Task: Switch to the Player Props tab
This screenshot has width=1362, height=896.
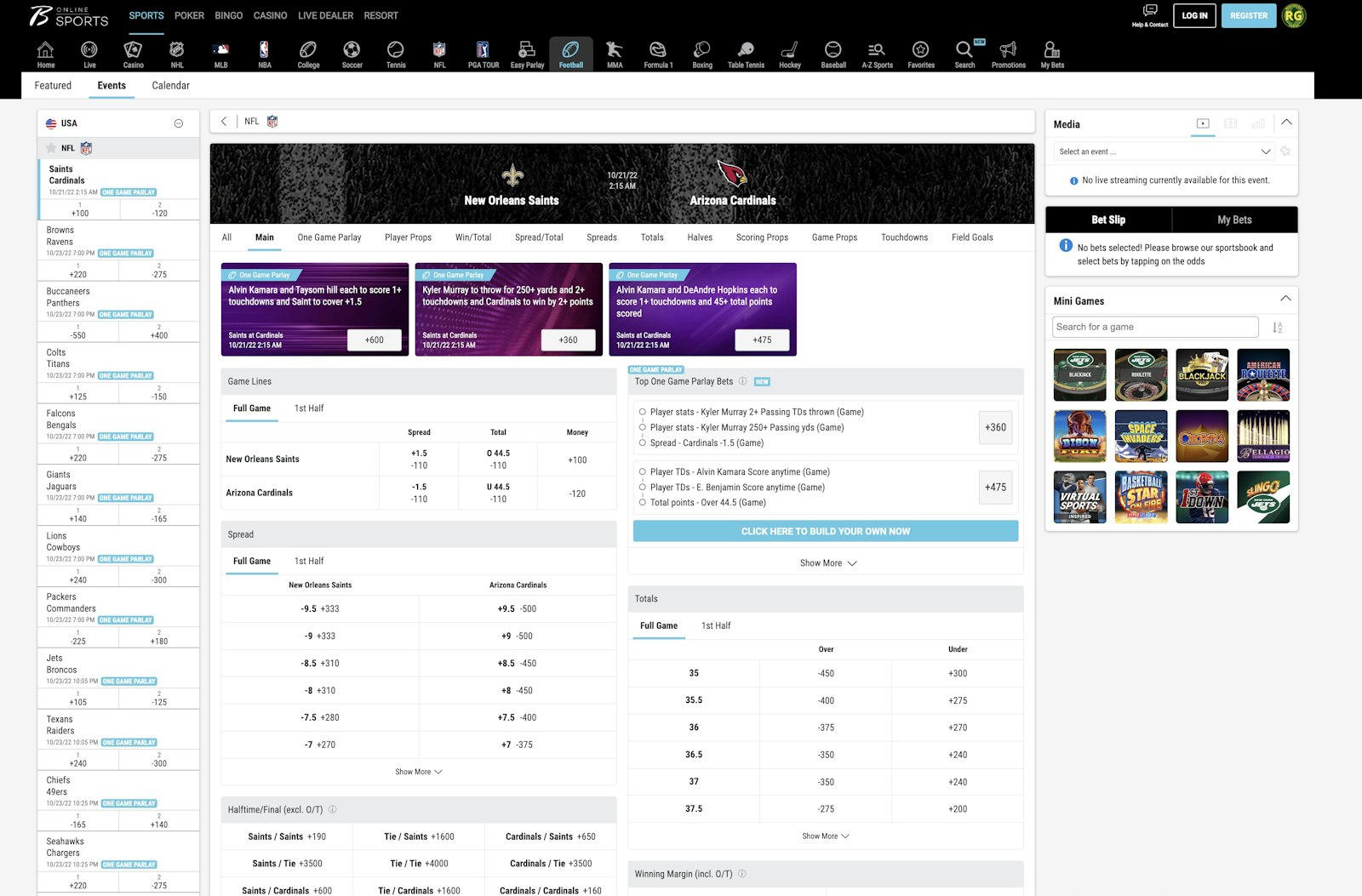Action: [x=408, y=237]
